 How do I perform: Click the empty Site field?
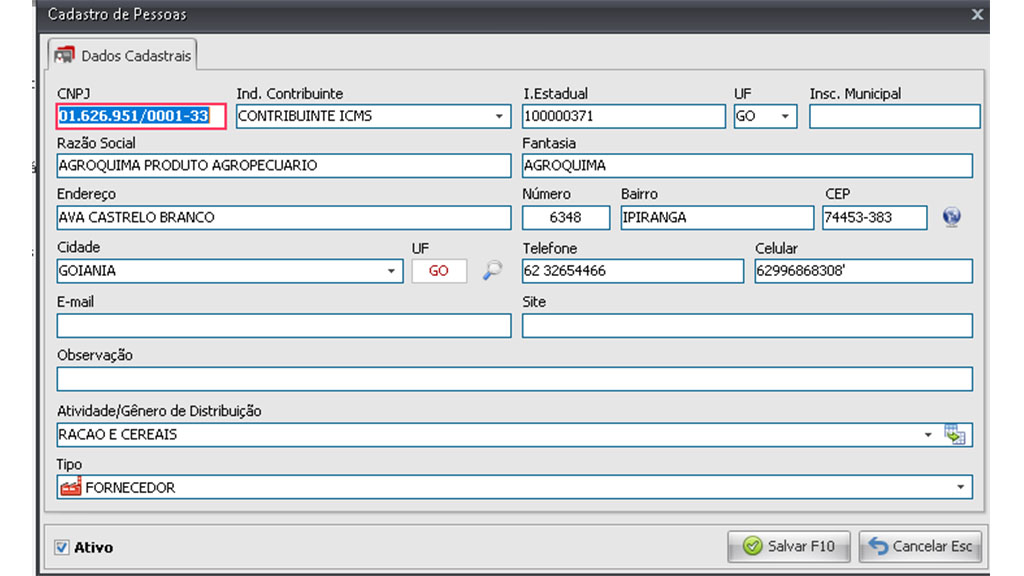[x=747, y=325]
